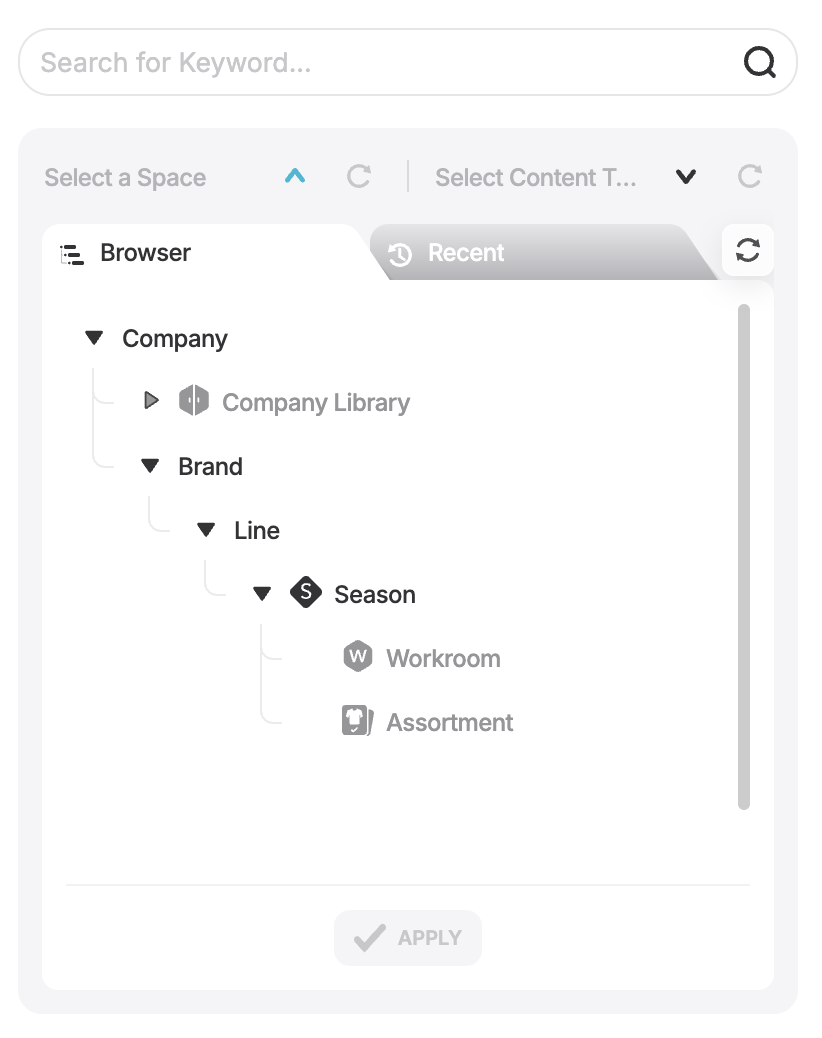Screen dimensions: 822x1038
Task: Click the Company Library shield icon
Action: coord(194,401)
